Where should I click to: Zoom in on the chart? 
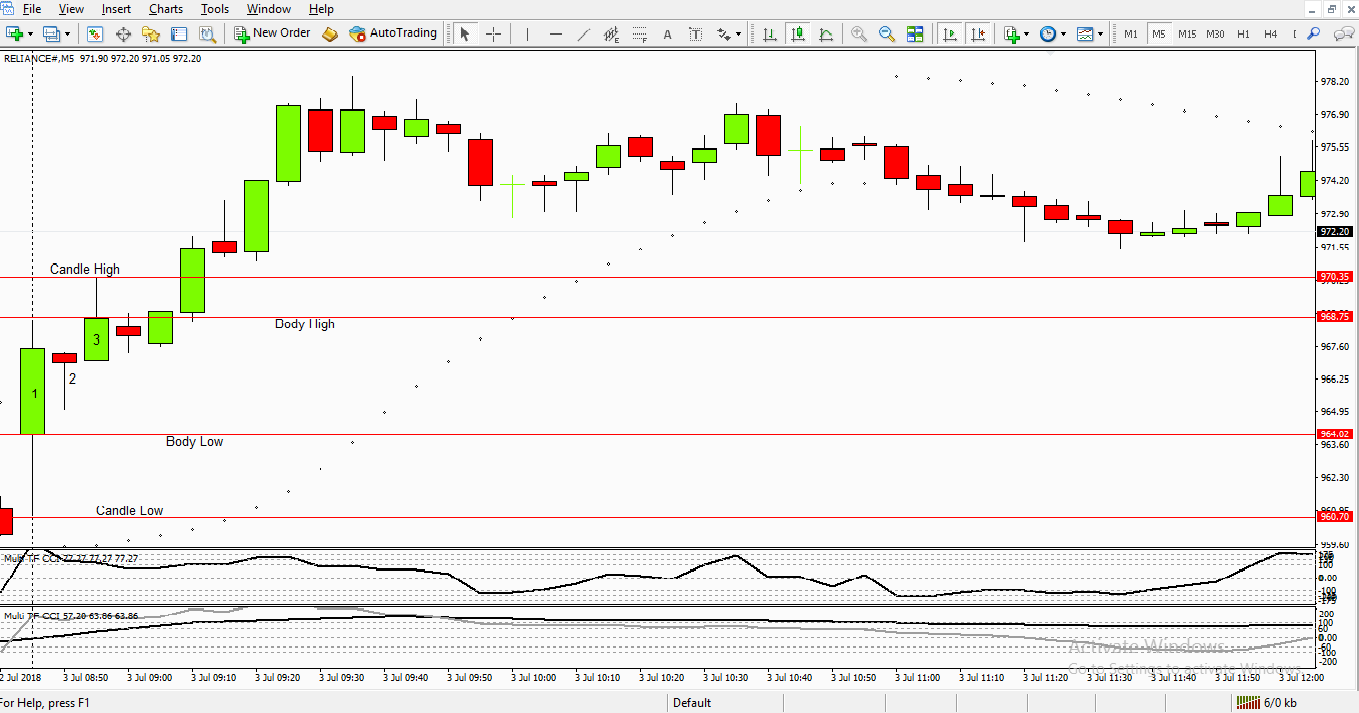[x=858, y=34]
